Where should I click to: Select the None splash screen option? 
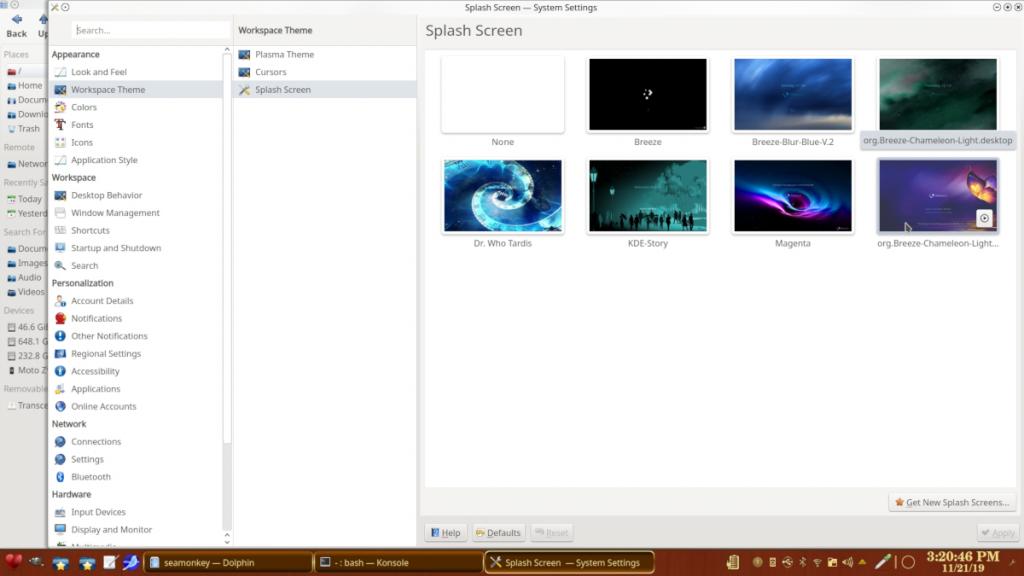click(x=502, y=95)
